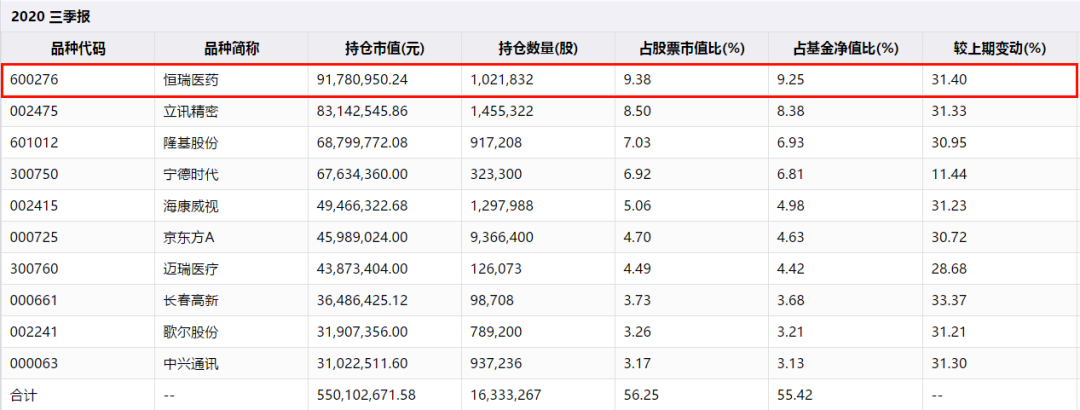The image size is (1080, 410).
Task: Click holding quantity 789,200
Action: [494, 332]
